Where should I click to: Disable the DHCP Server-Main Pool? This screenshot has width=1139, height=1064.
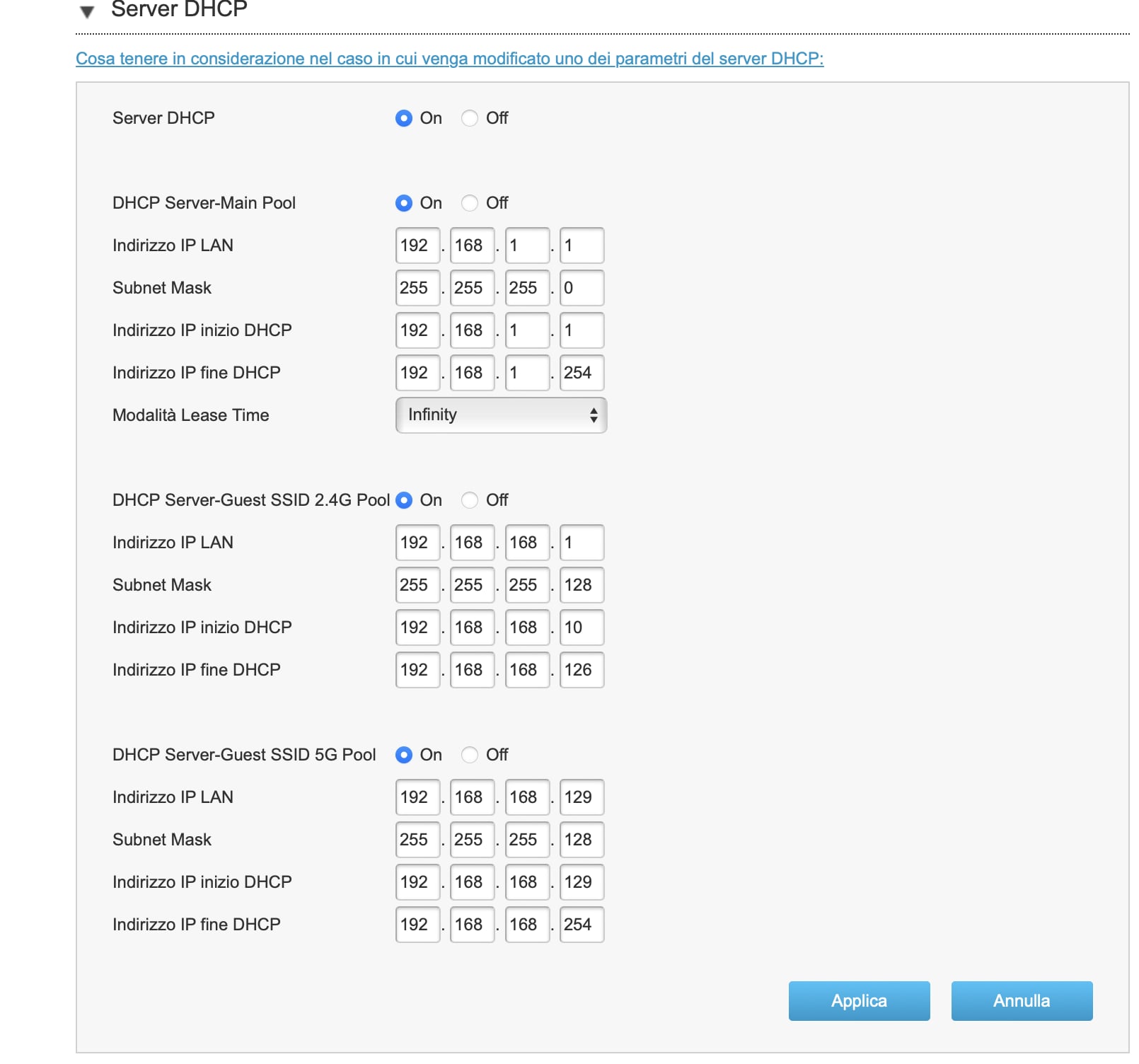click(x=470, y=203)
